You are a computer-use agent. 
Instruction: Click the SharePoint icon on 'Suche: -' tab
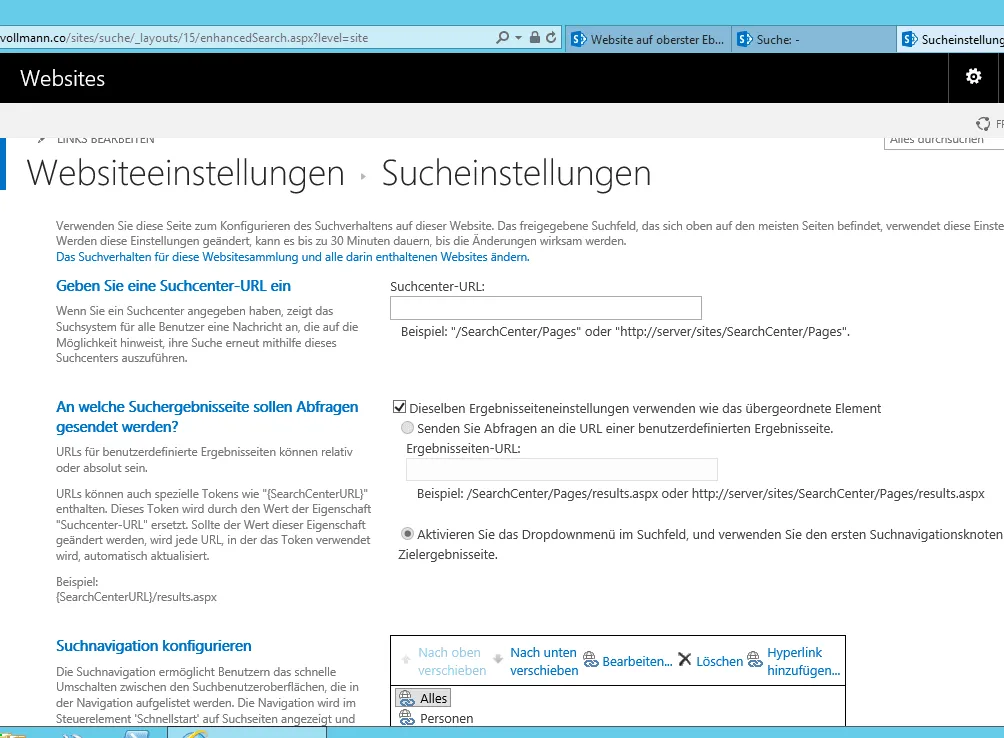[x=745, y=39]
